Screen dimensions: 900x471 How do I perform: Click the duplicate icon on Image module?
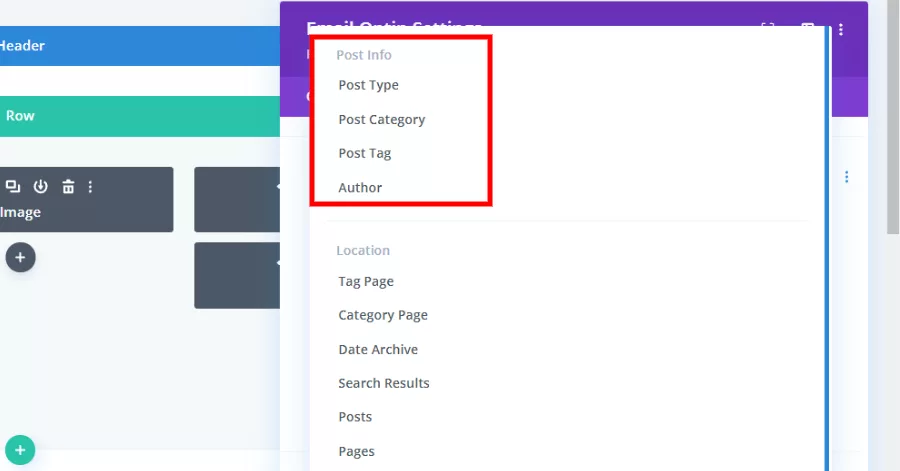point(13,186)
